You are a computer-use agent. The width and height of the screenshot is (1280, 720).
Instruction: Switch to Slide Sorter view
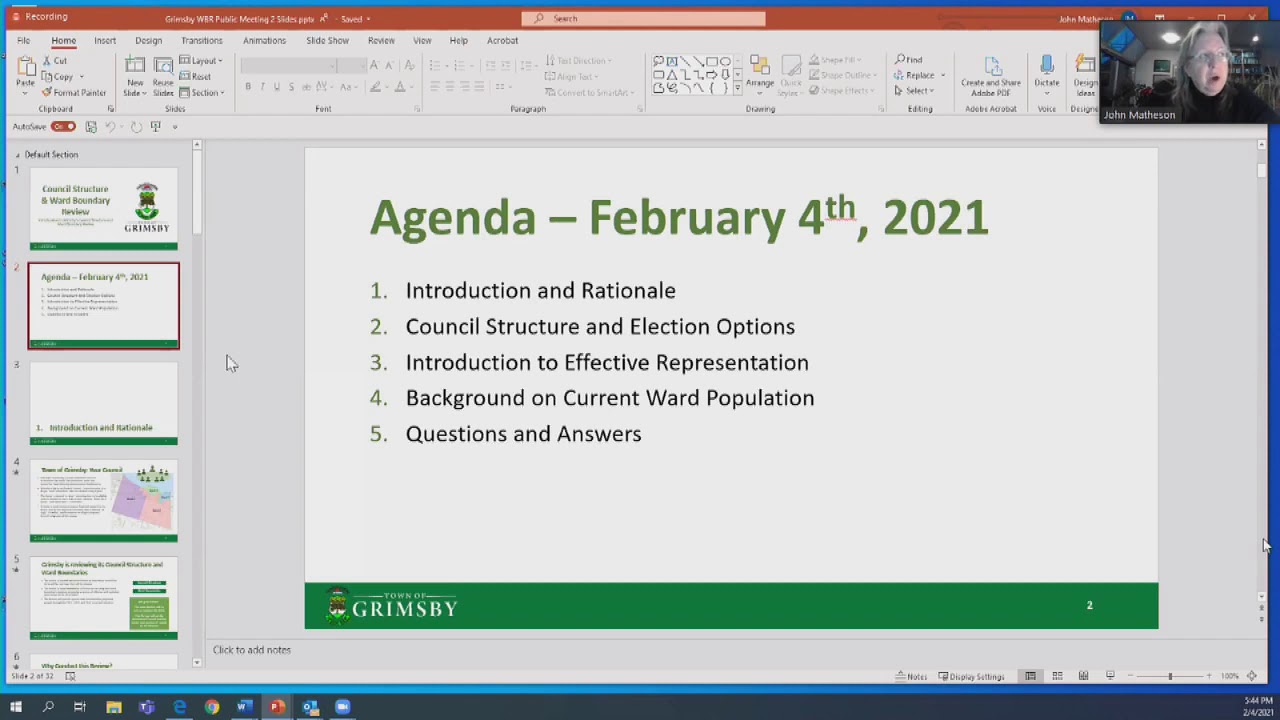pos(1057,677)
